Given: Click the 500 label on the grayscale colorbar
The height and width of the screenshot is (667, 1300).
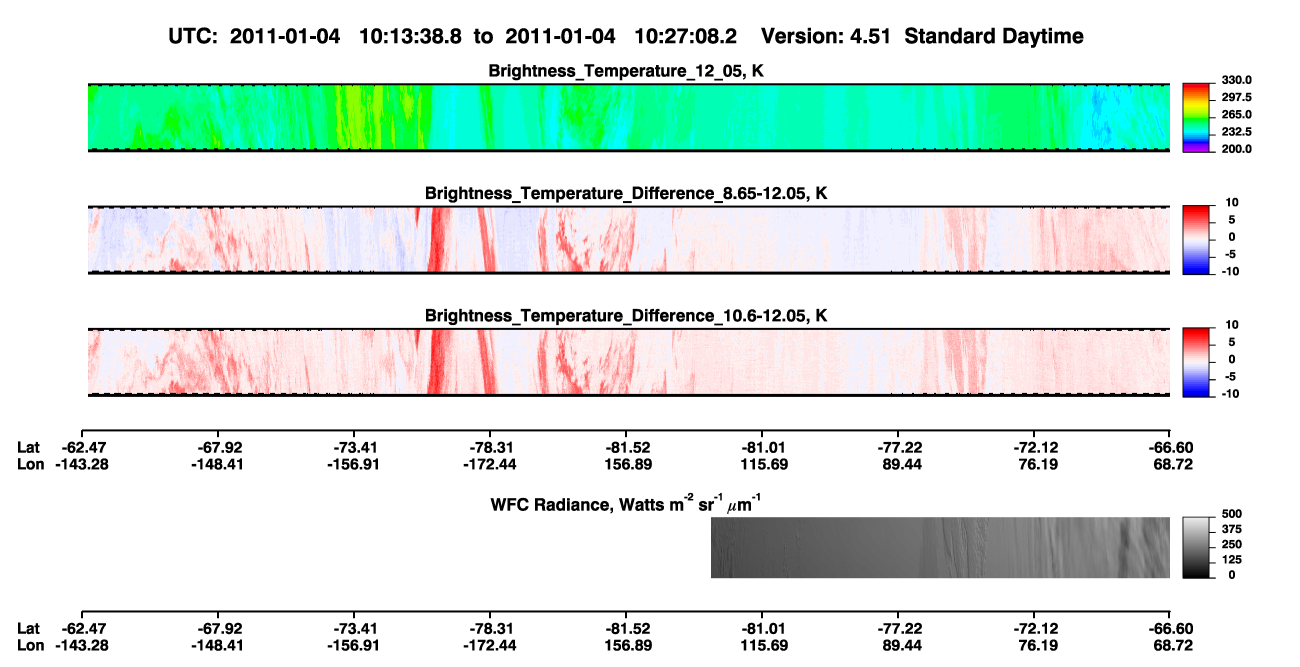Looking at the screenshot, I should (x=1230, y=514).
